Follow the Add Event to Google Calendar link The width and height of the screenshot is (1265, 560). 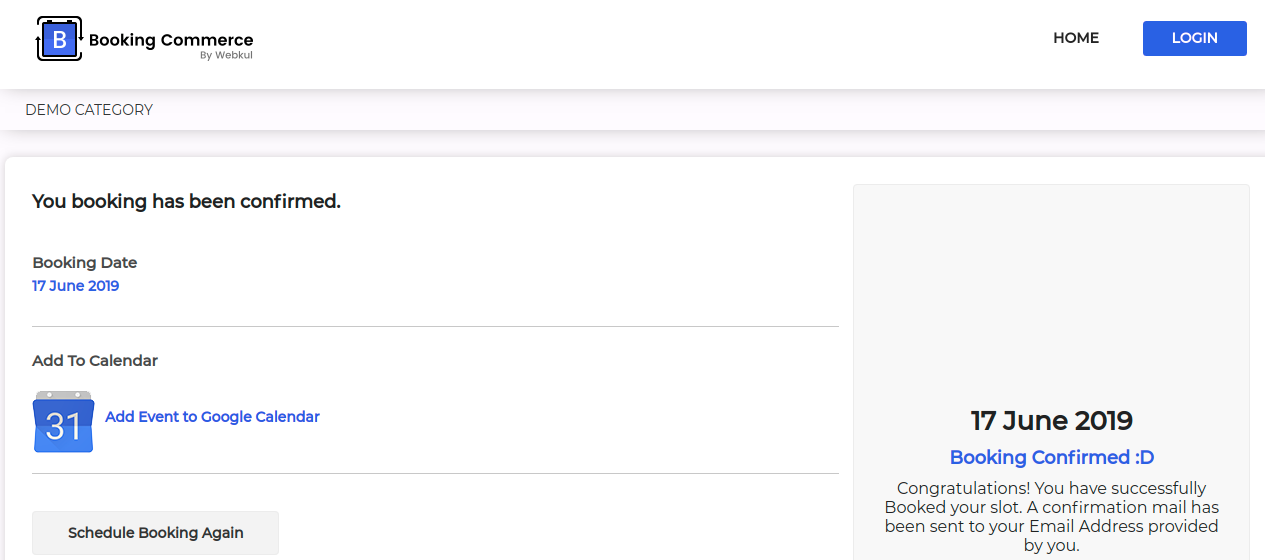212,417
